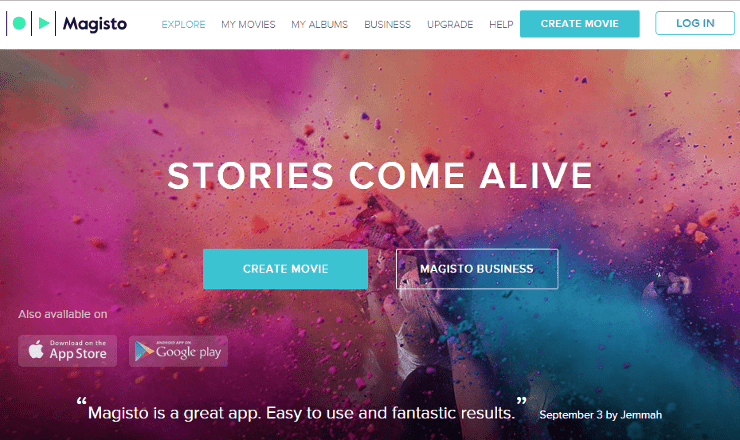Click the green circle logo icon
This screenshot has width=740, height=440.
click(19, 23)
